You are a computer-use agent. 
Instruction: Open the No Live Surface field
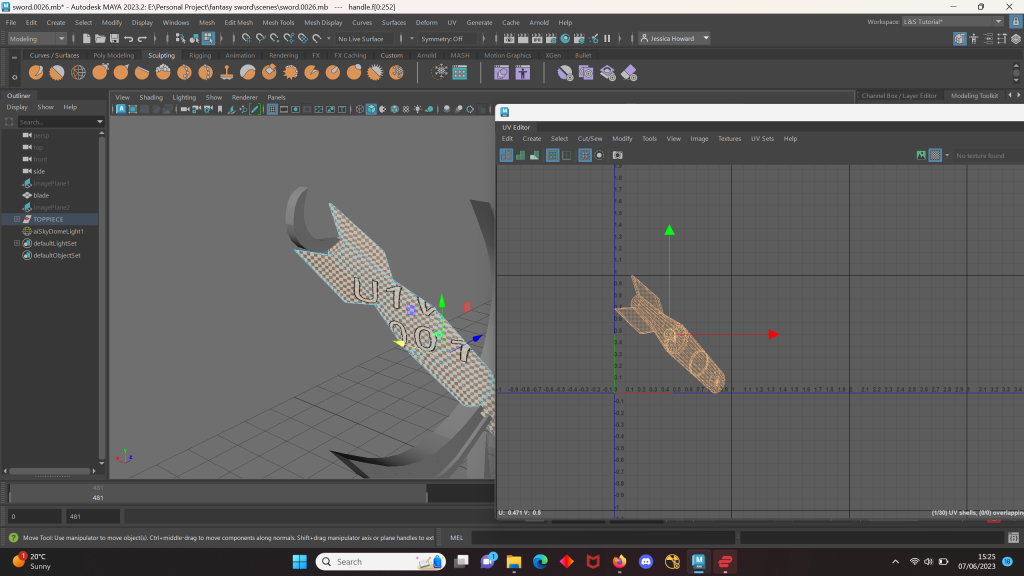364,39
